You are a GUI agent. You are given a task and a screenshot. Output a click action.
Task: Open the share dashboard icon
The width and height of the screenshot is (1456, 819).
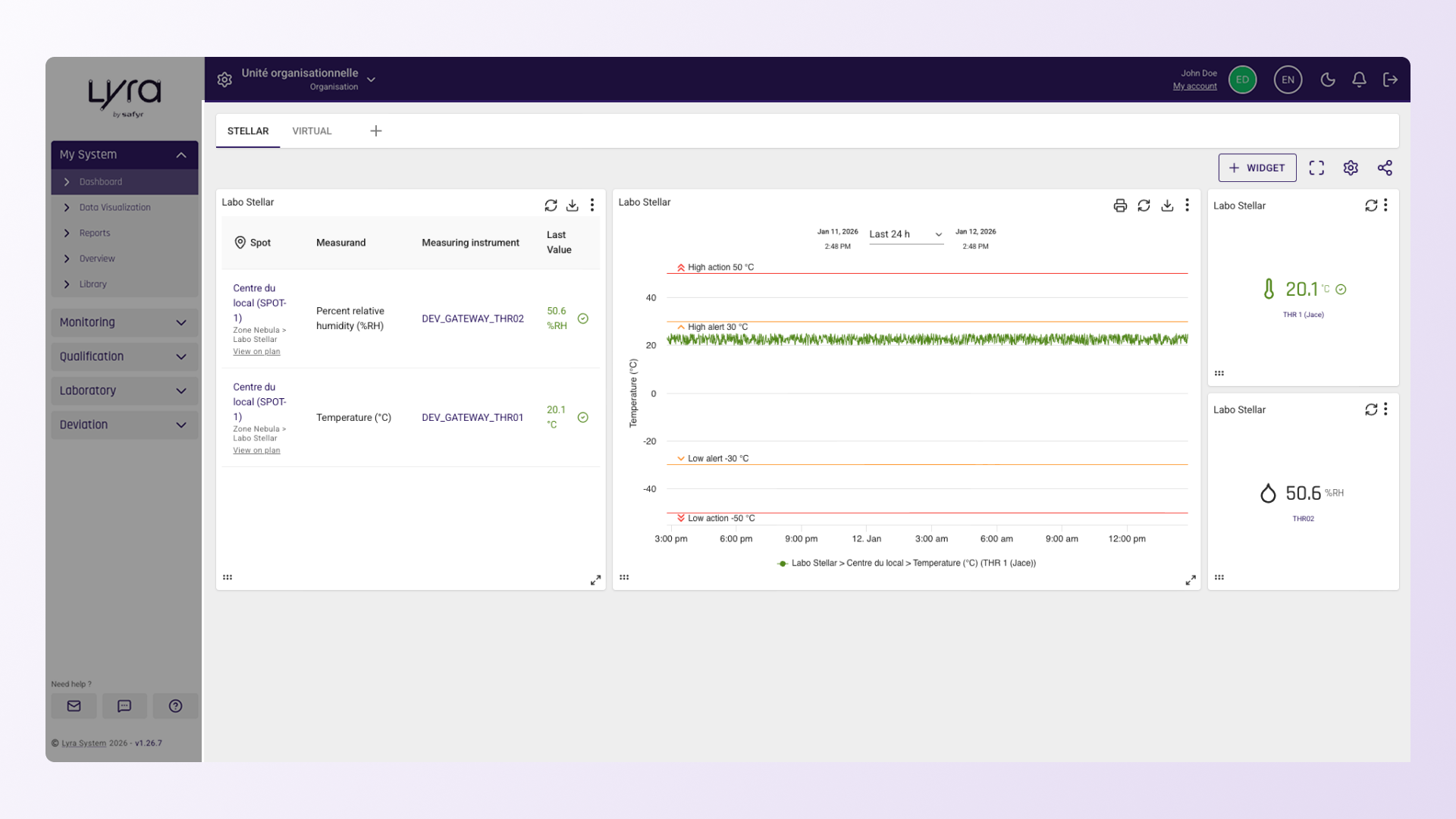(1385, 168)
